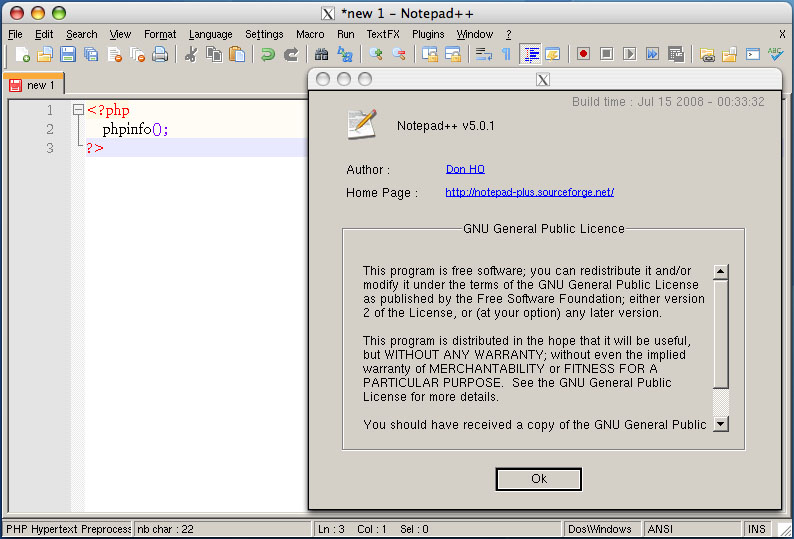Screen dimensions: 794x539
Task: Click the Don HO author link
Action: coord(465,169)
